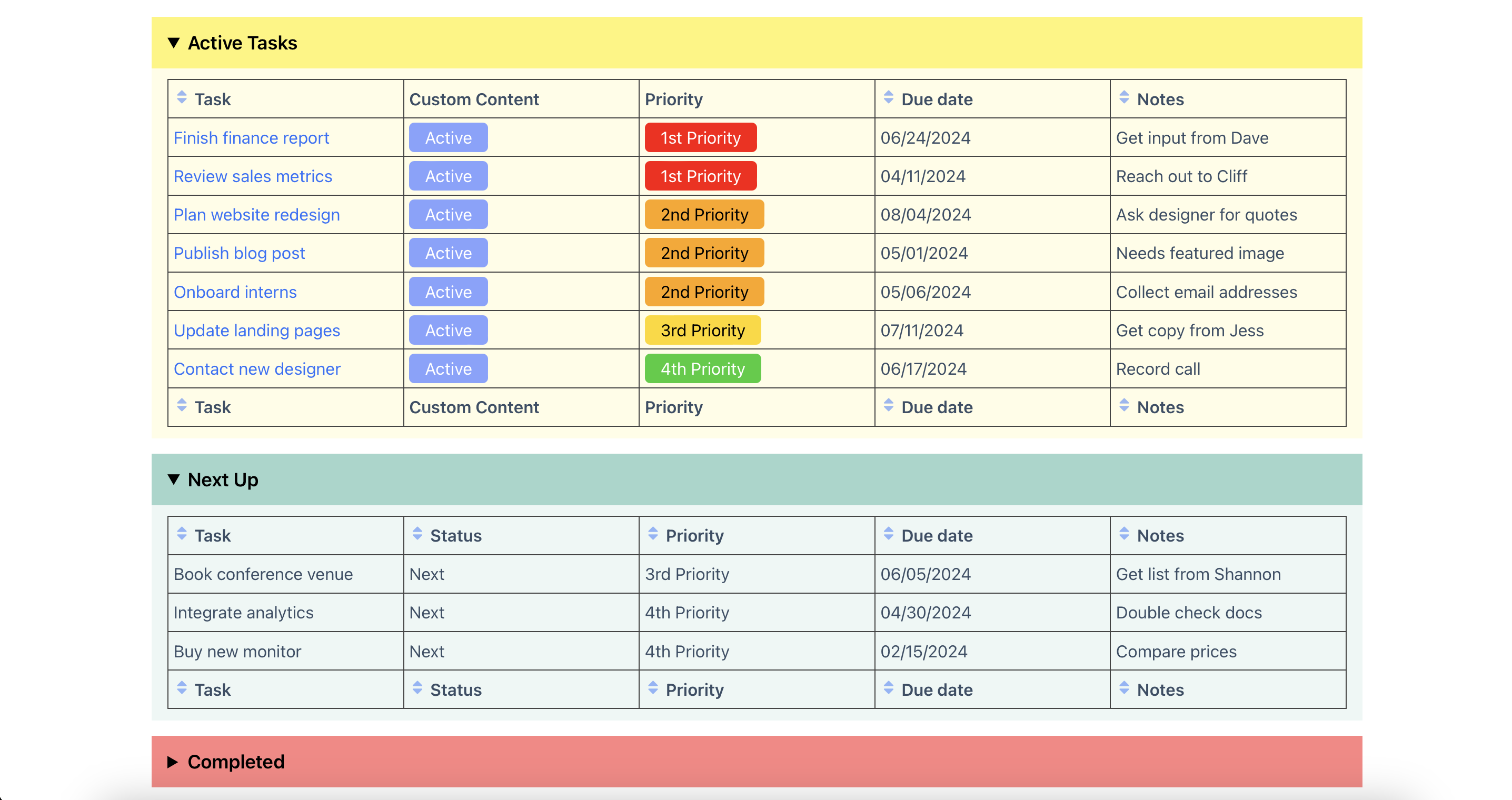Click the sort icon on Status column
The height and width of the screenshot is (800, 1512).
point(414,536)
